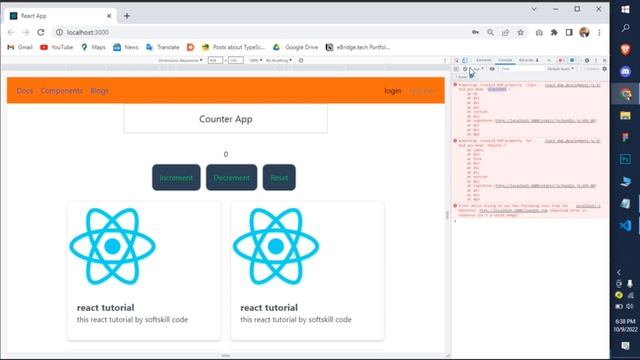Open Windows Start button in taskbar

[x=625, y=9]
